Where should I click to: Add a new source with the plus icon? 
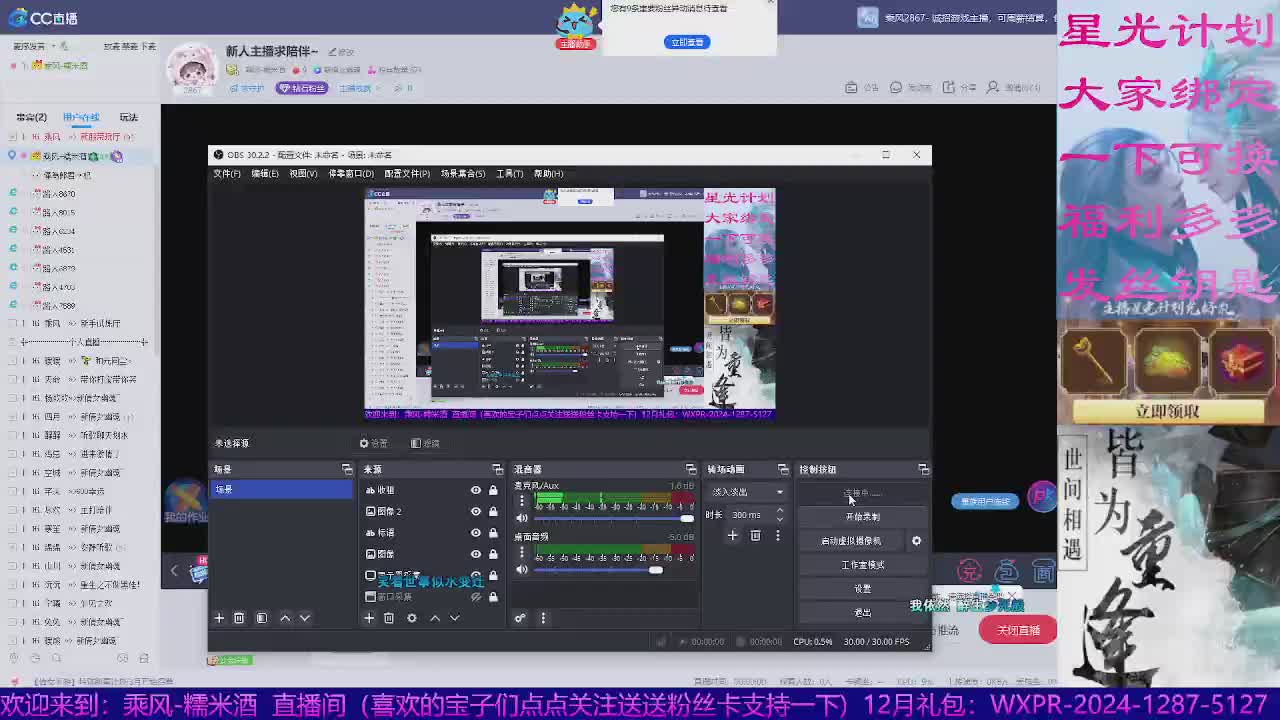point(369,618)
